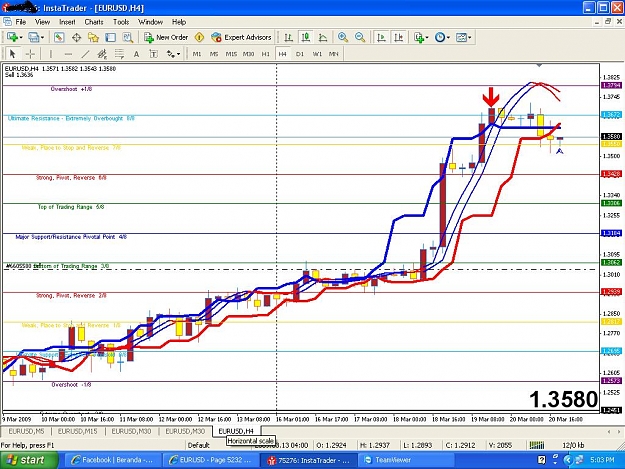The width and height of the screenshot is (625, 469).
Task: Open the EURUSD - Page 5232 taskbar window
Action: pos(210,460)
